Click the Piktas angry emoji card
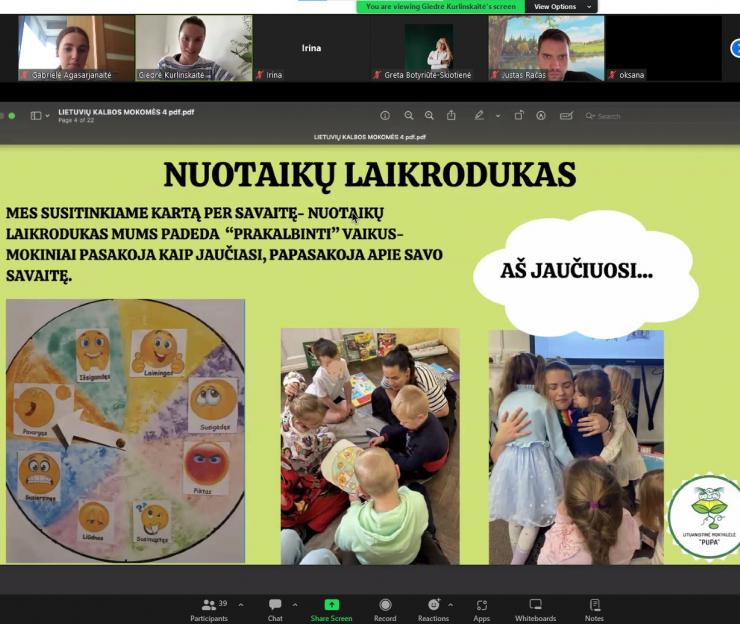The image size is (740, 624). pos(206,468)
